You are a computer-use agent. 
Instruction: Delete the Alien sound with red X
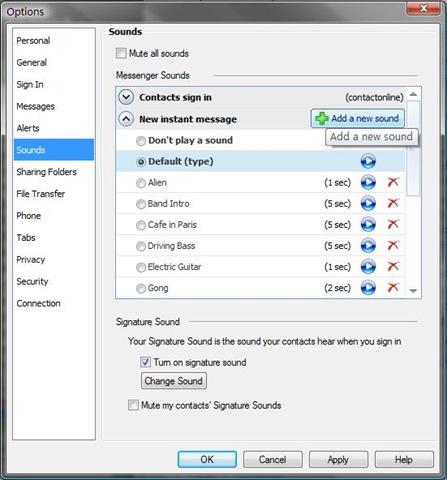coord(393,182)
